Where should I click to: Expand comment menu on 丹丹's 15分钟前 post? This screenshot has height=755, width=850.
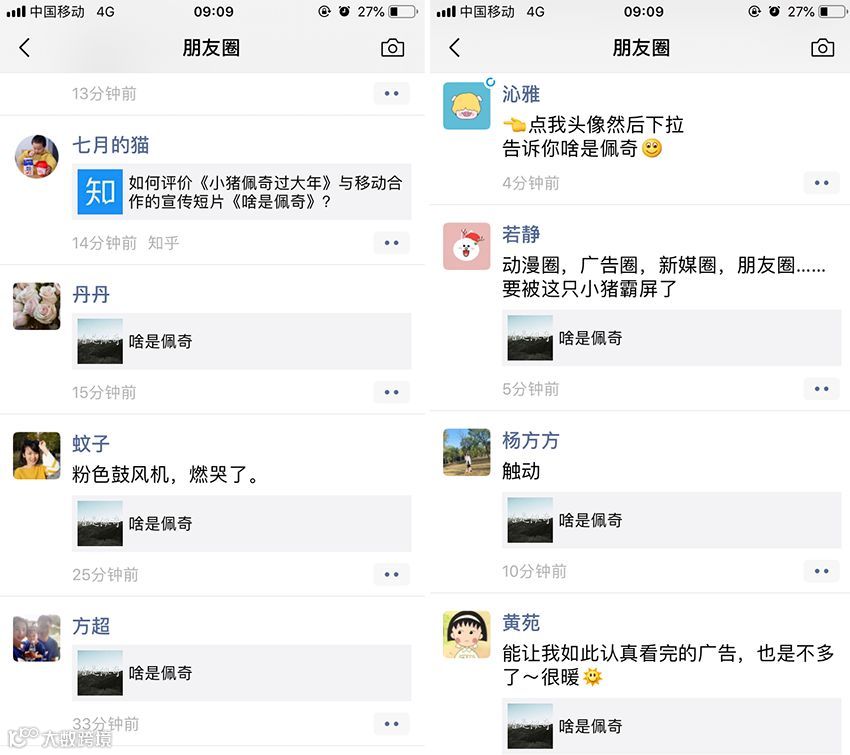pyautogui.click(x=391, y=392)
